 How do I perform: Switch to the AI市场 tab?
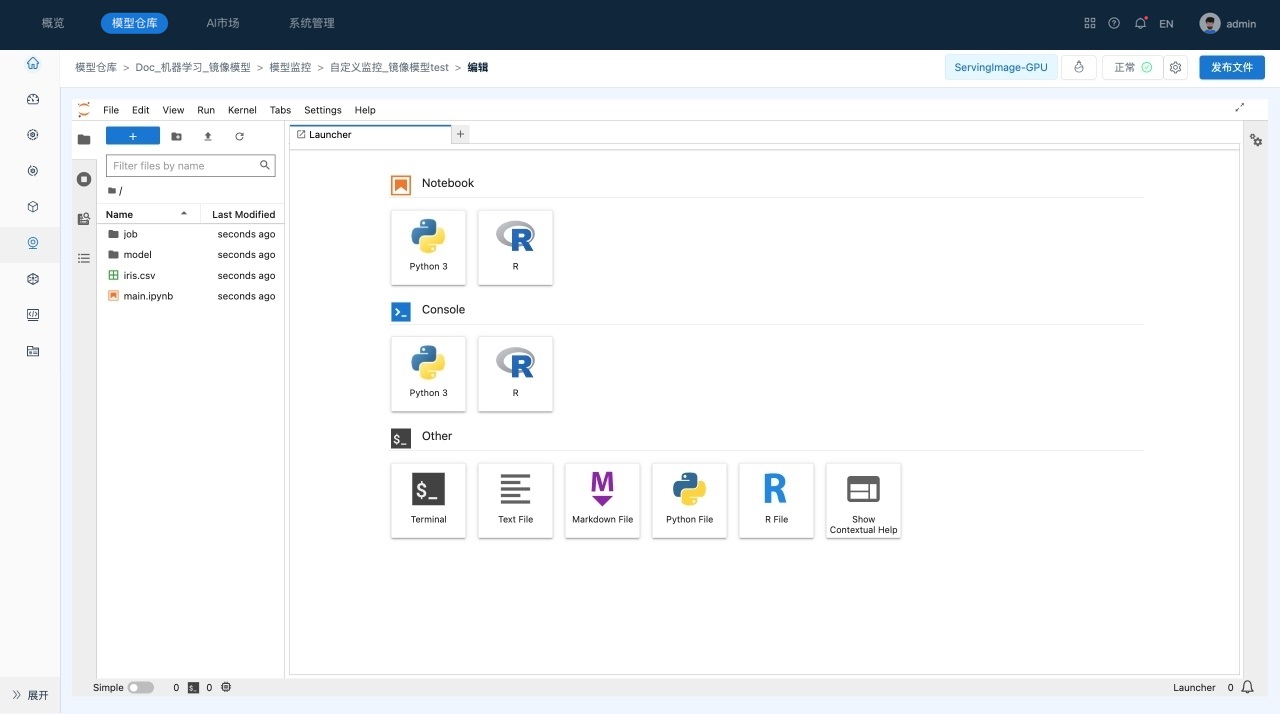222,23
